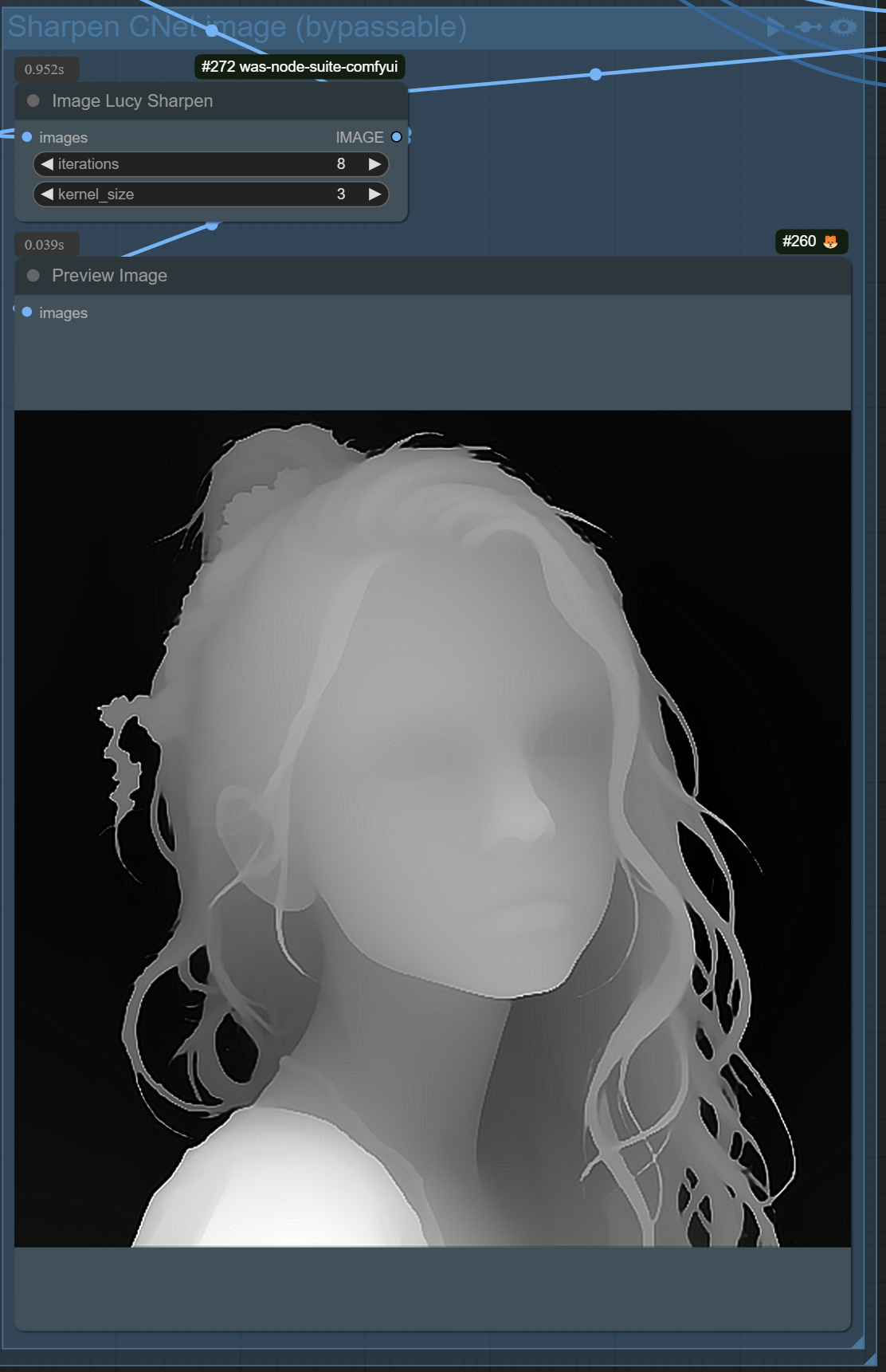Open the depth map preview image
Viewport: 886px width, 1372px height.
(433, 828)
